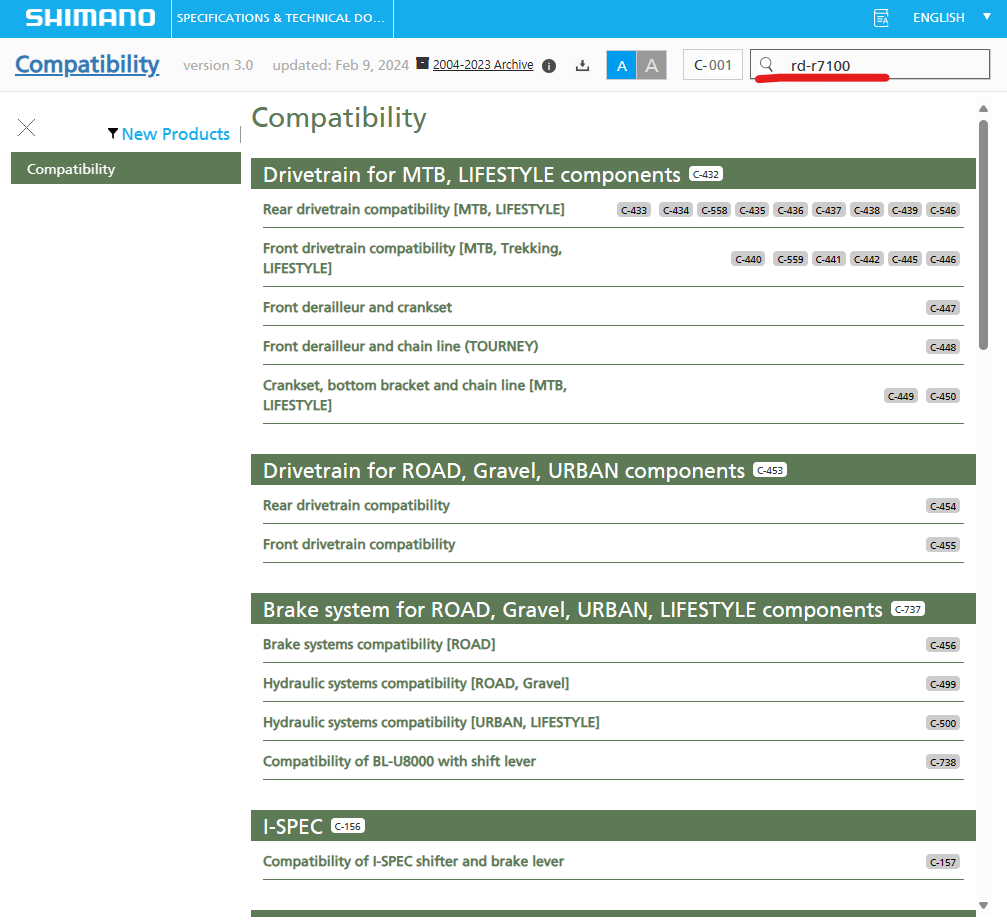Click the New Products filter
The image size is (1007, 921).
point(175,134)
